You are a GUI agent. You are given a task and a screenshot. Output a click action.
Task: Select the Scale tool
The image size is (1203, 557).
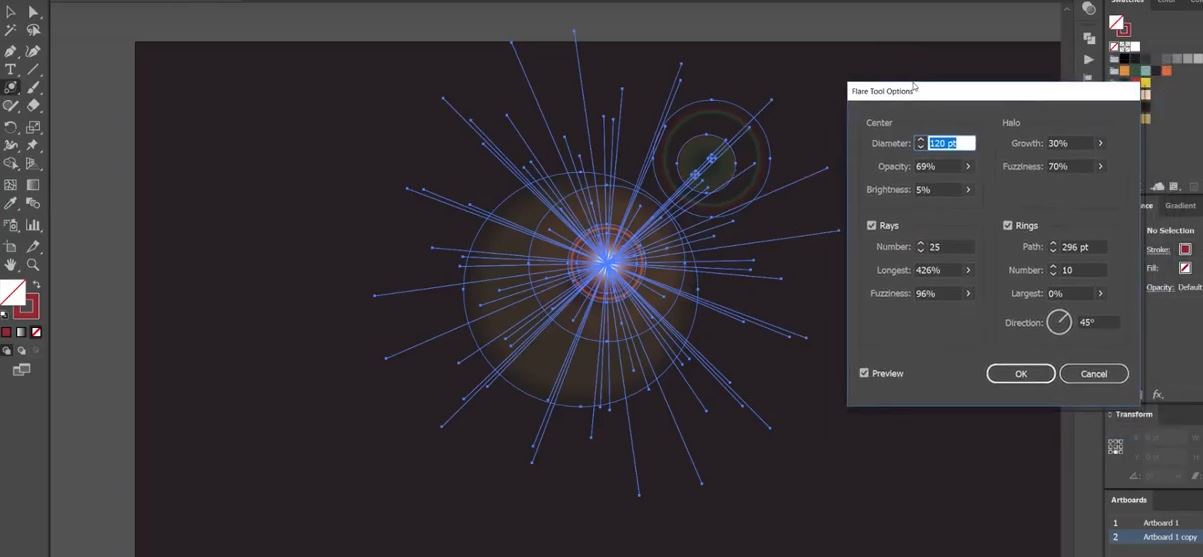point(33,127)
